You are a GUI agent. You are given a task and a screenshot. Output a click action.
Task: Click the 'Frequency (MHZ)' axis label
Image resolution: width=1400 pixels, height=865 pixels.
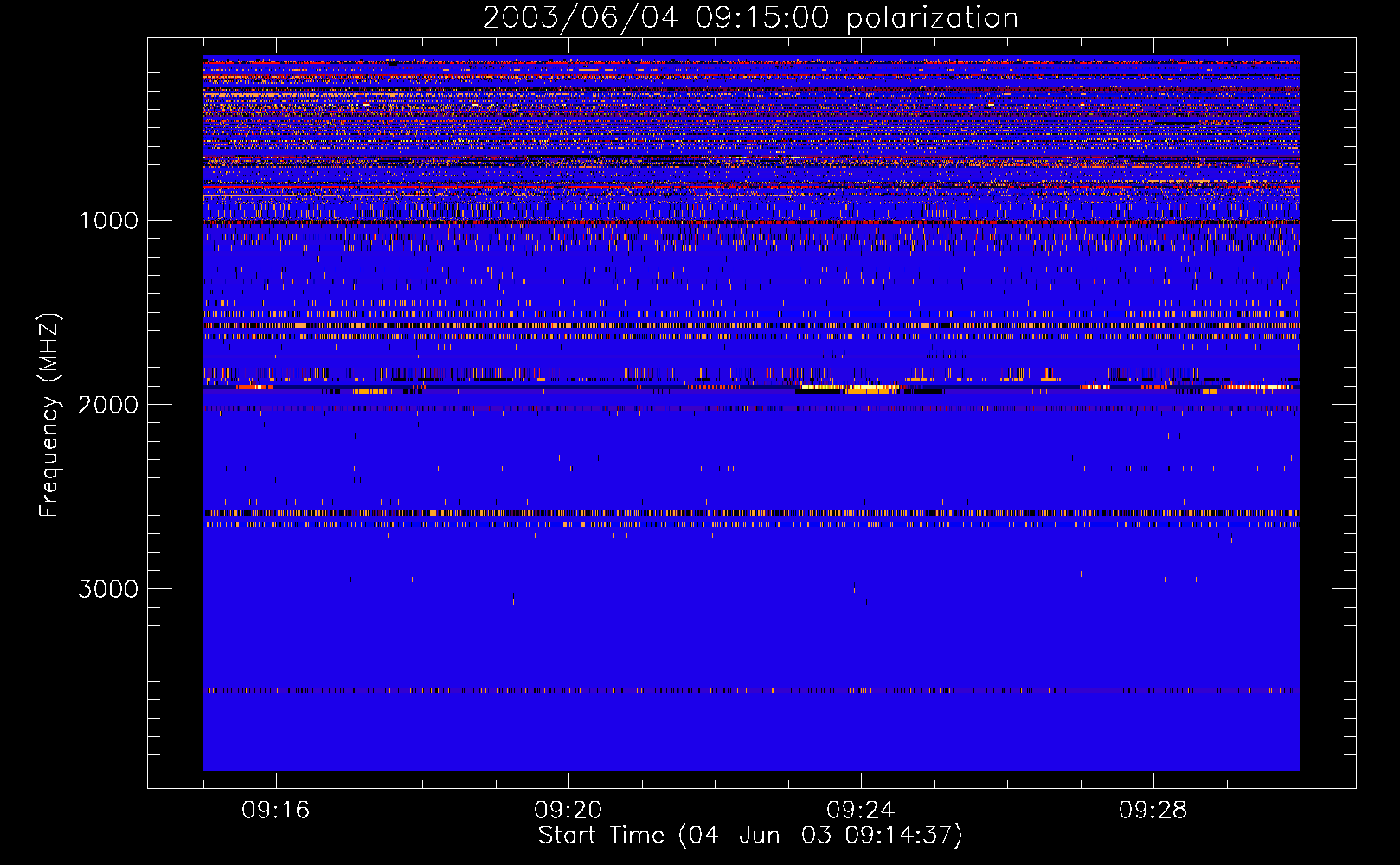[48, 415]
